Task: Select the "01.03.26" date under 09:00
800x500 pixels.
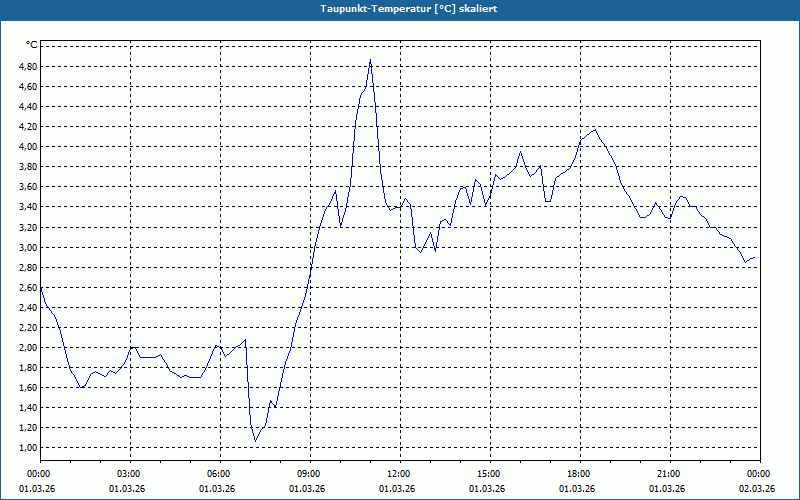Action: 307,489
